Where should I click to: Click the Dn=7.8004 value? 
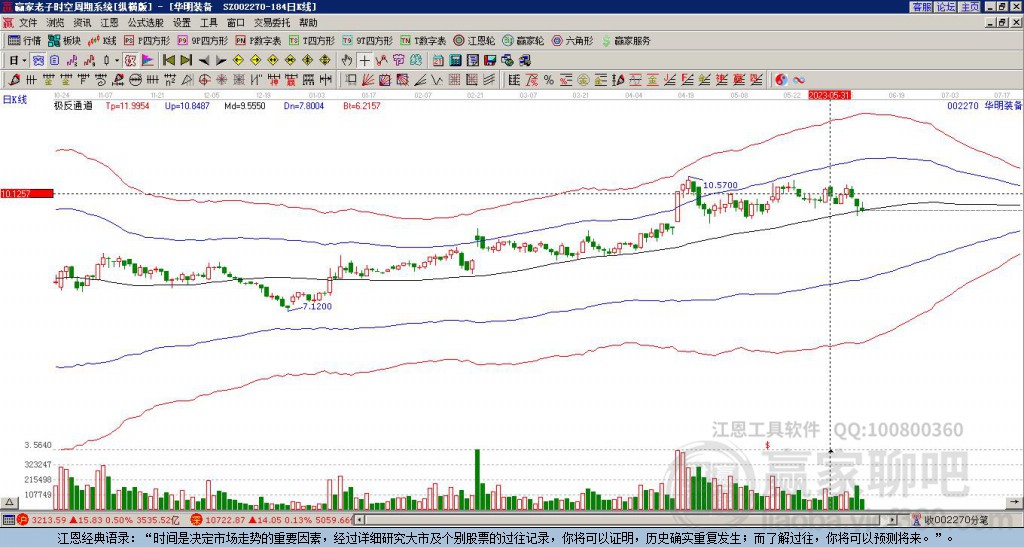[x=302, y=105]
